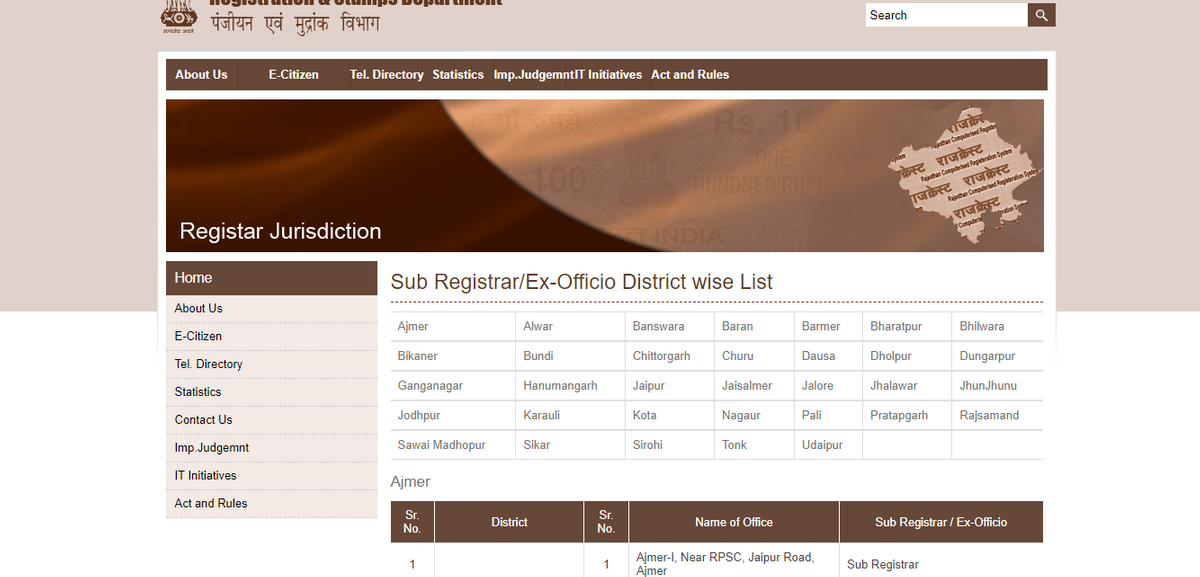This screenshot has width=1200, height=577.
Task: Open "IT Initiatives" from the top navigation
Action: coord(608,74)
